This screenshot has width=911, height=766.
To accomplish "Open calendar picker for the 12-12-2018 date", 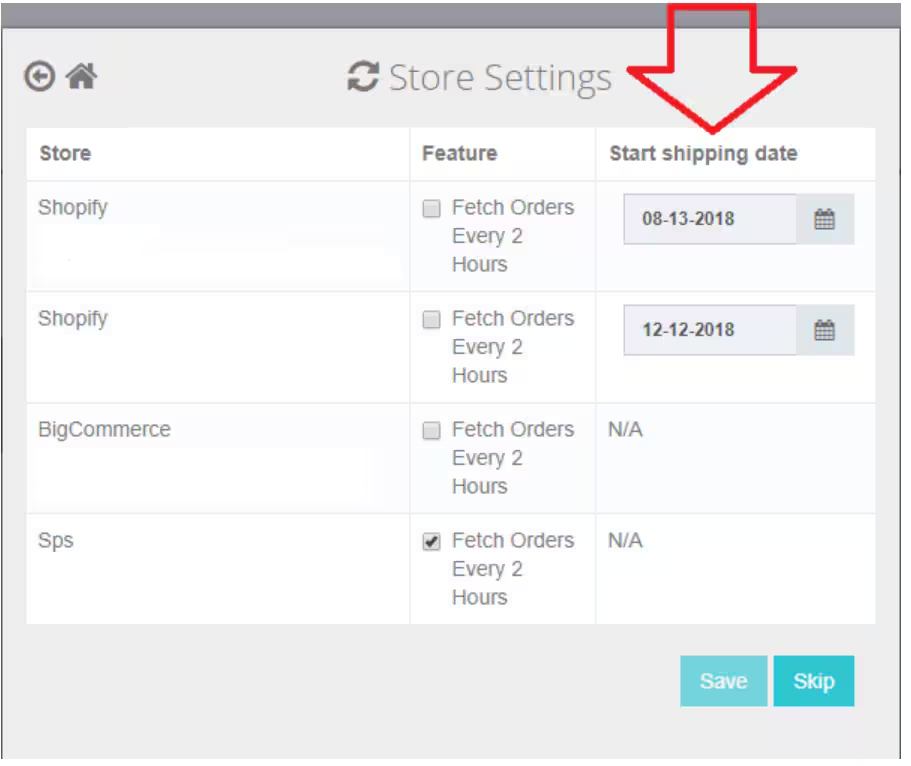I will tap(826, 330).
